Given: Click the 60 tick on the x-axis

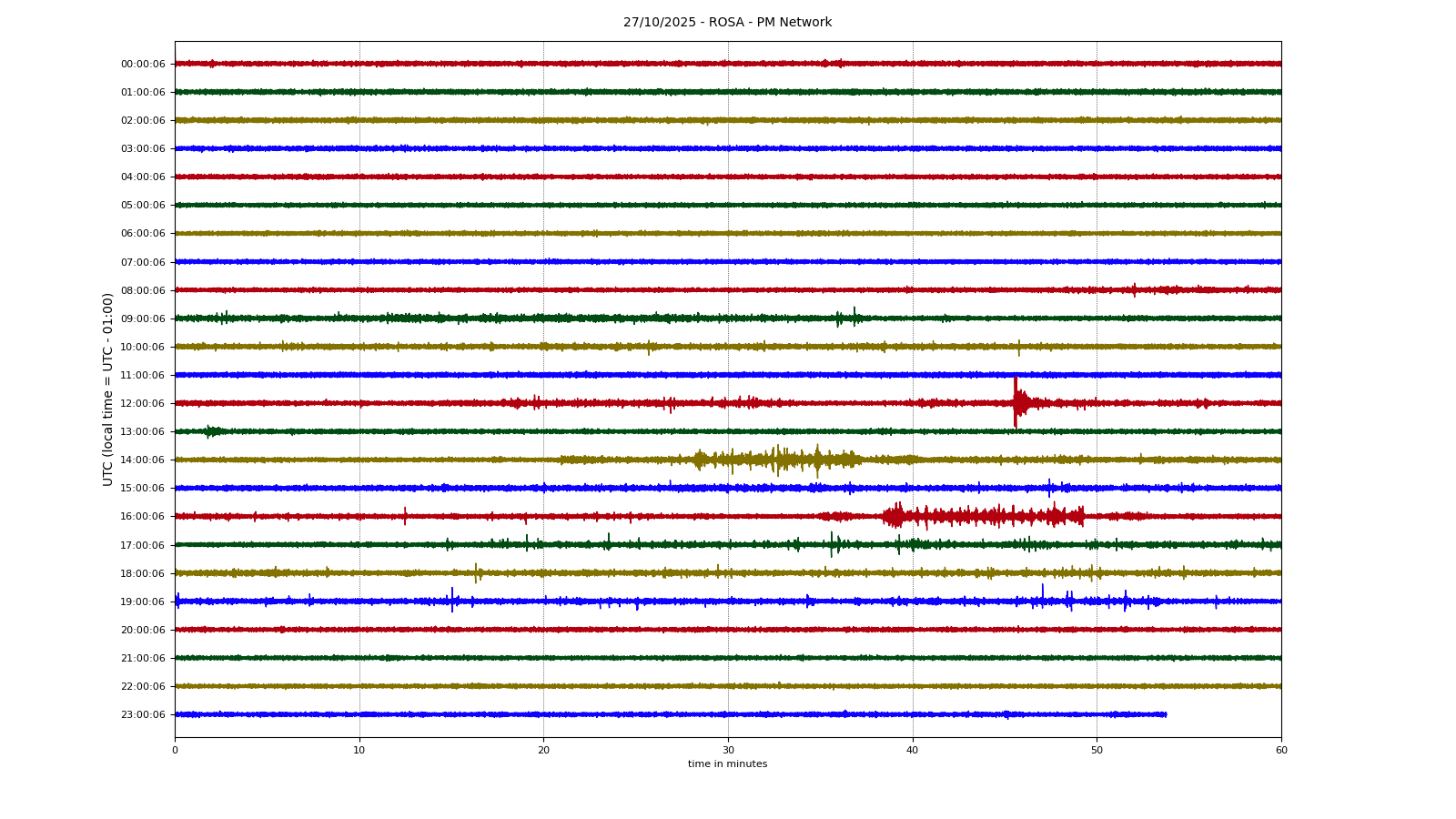Looking at the screenshot, I should [x=1281, y=751].
